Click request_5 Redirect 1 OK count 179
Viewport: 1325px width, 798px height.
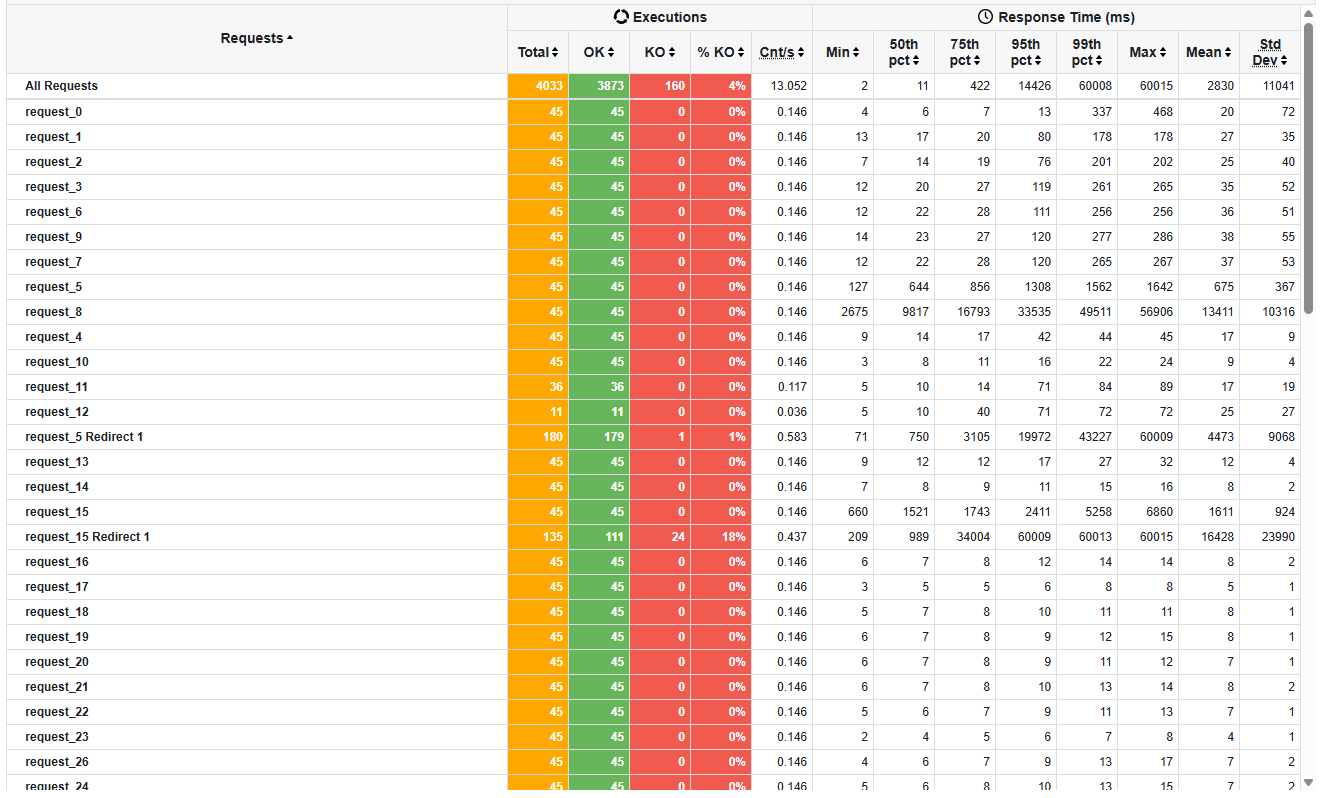pos(613,437)
